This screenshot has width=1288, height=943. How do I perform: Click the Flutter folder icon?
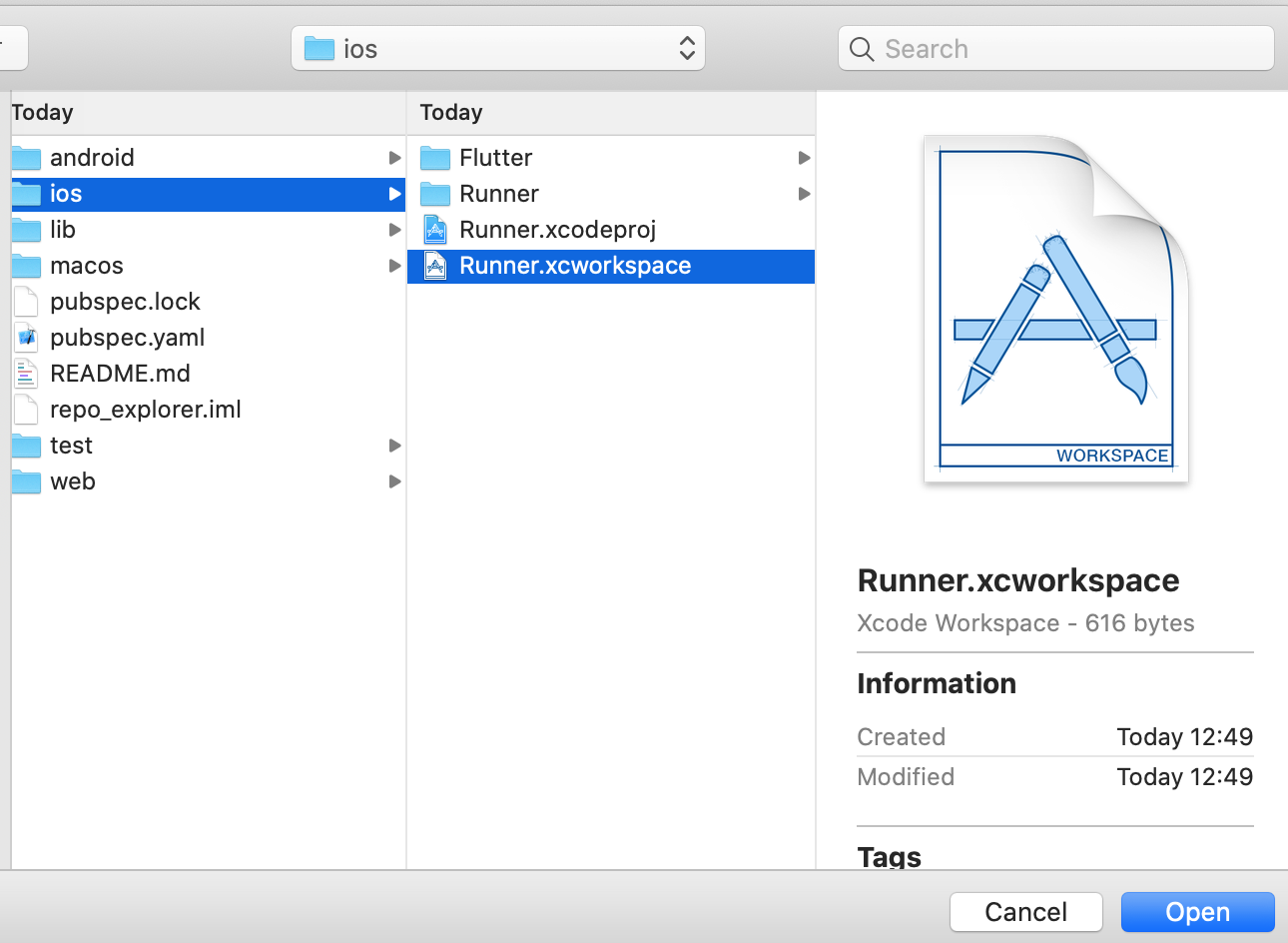[x=435, y=158]
